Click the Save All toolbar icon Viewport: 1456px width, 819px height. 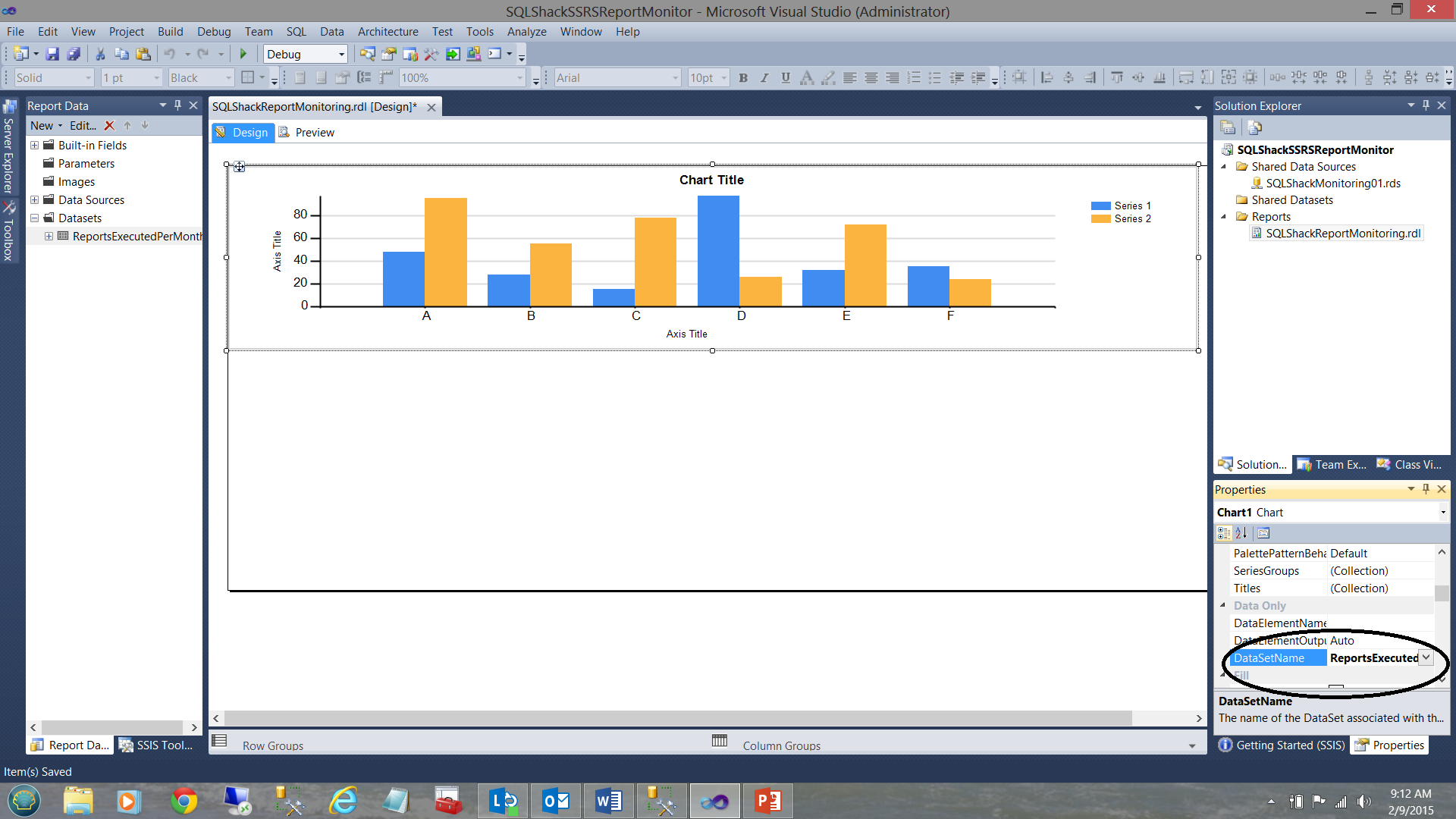click(x=74, y=54)
